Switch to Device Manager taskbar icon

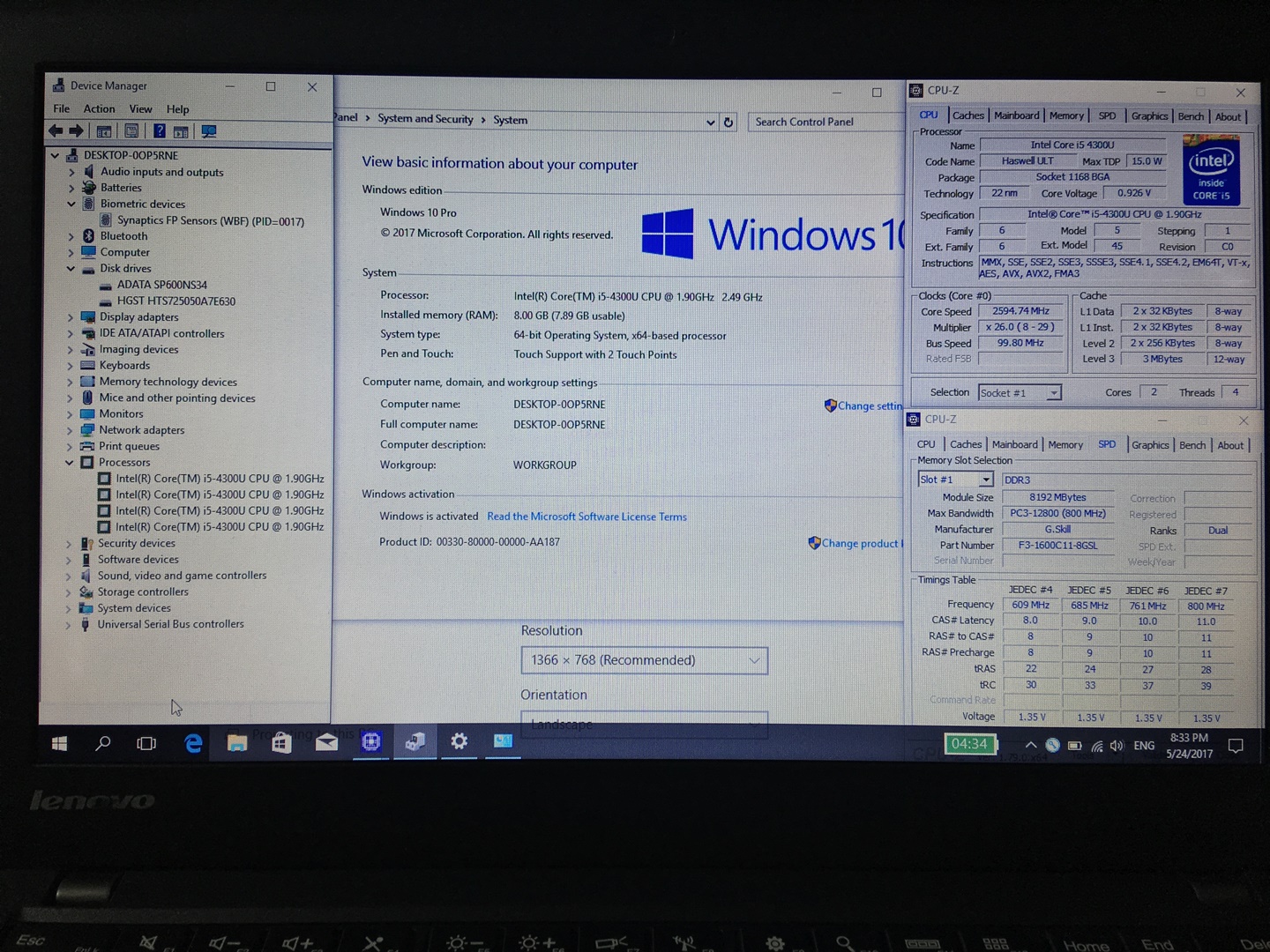(415, 742)
